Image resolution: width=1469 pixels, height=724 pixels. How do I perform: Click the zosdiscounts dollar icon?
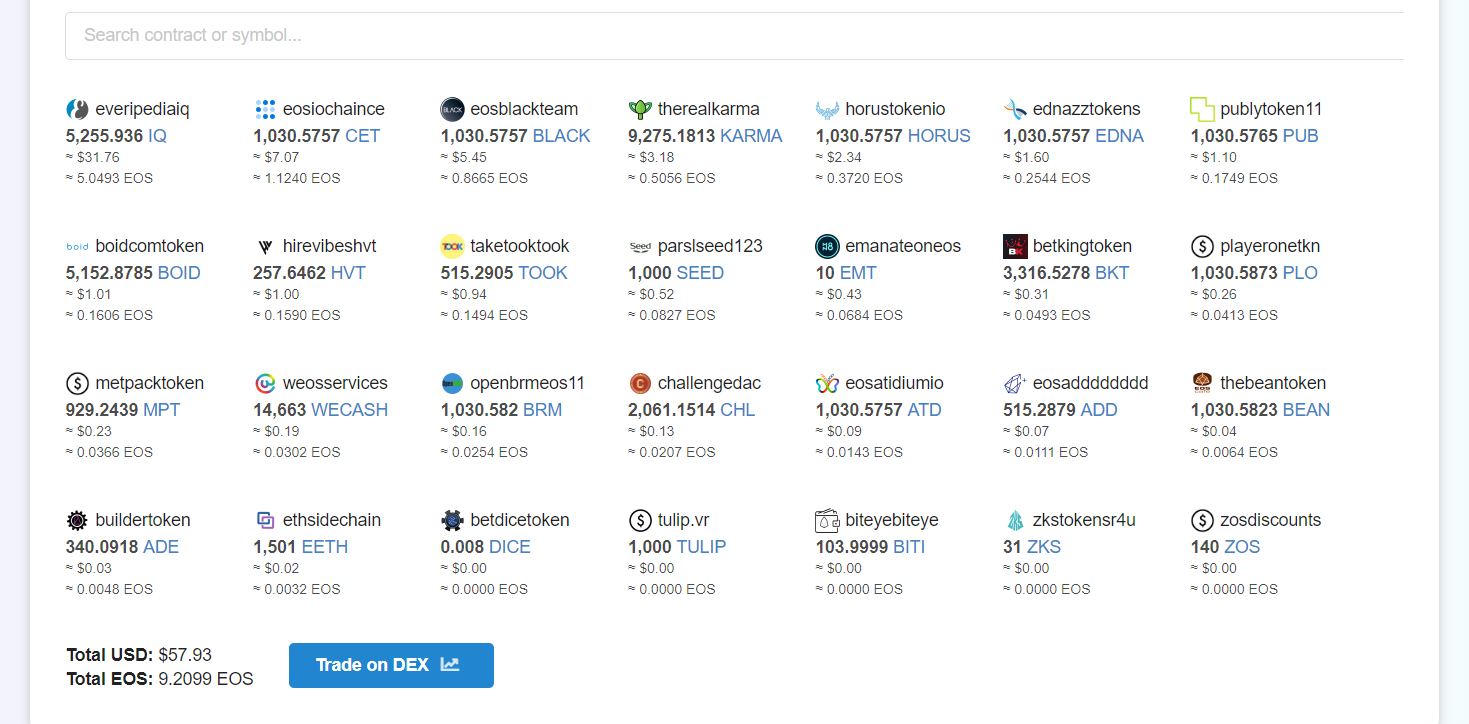pos(1202,520)
